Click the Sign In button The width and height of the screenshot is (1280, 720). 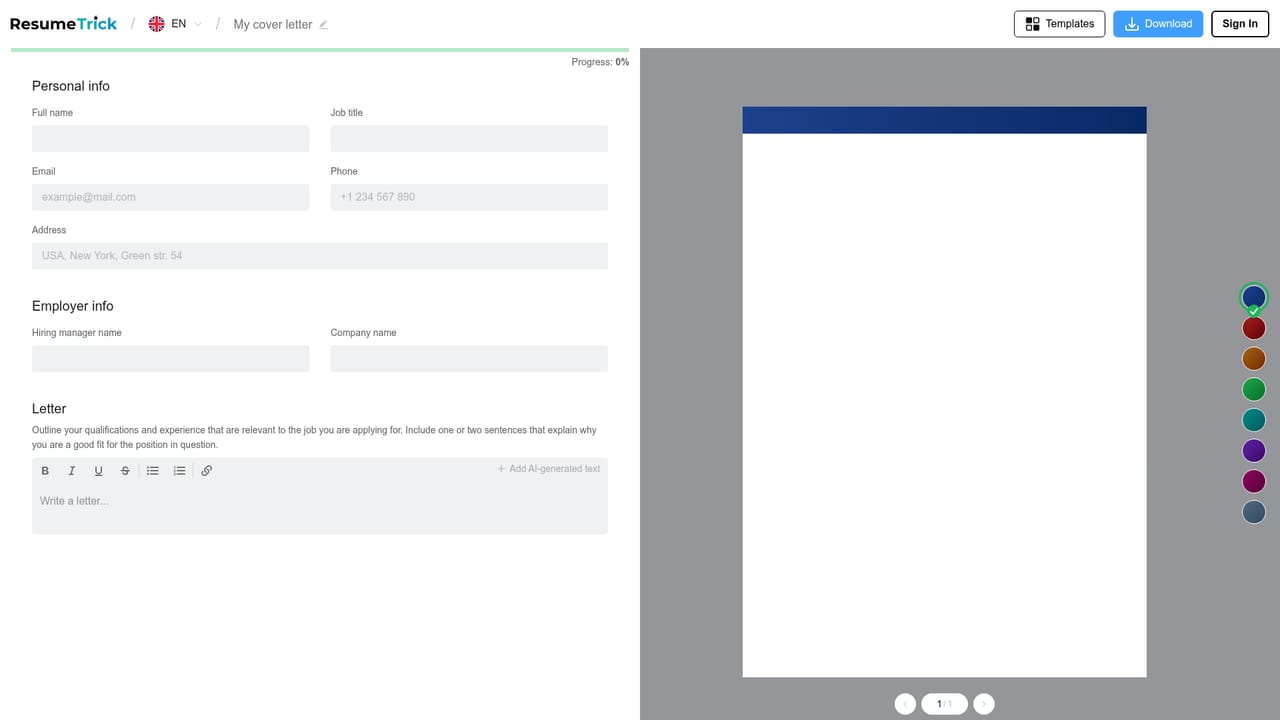[1240, 24]
